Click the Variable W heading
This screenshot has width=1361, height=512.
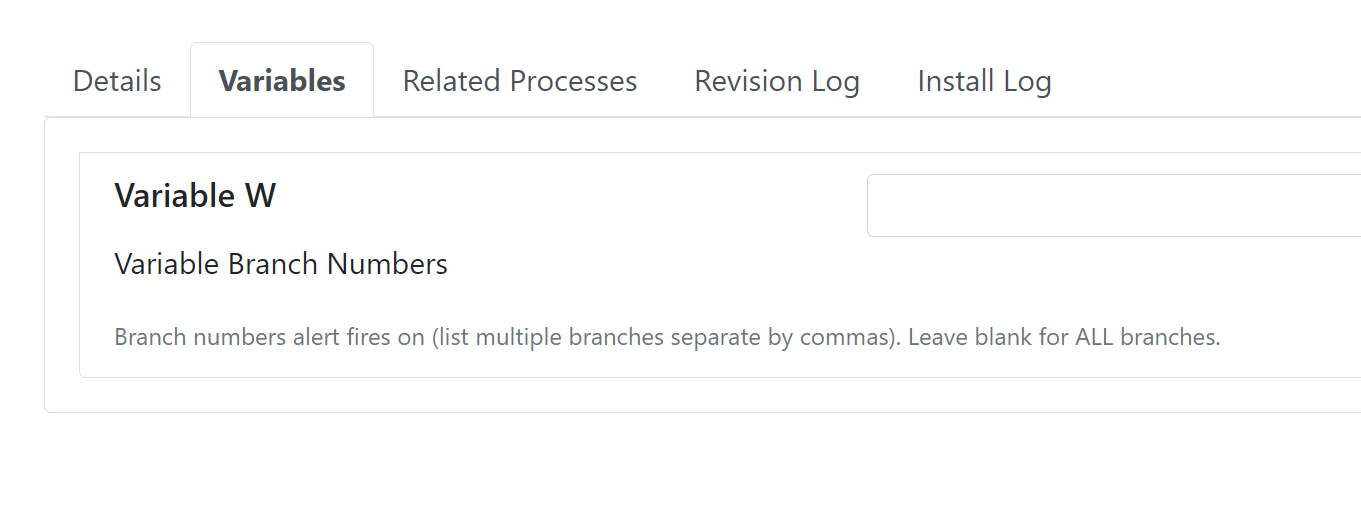tap(195, 195)
